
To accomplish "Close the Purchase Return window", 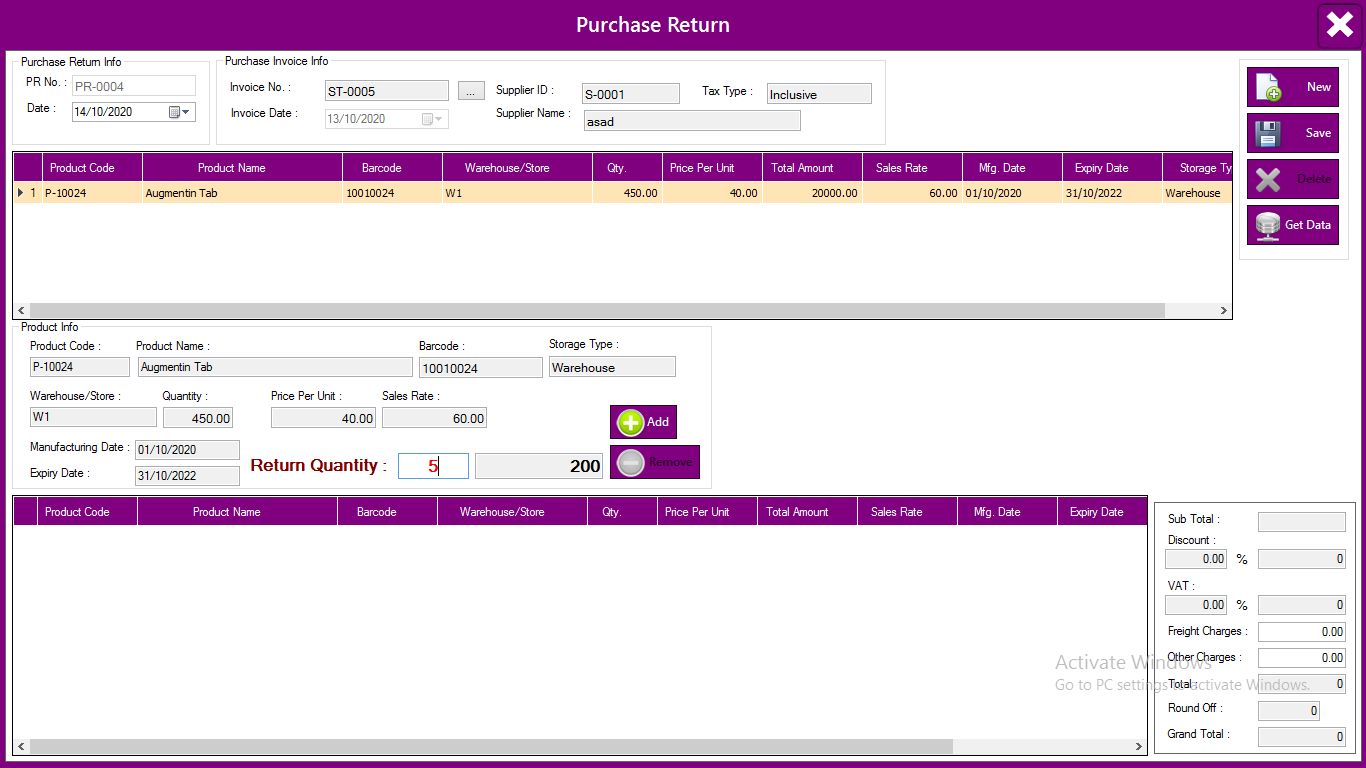I will (1339, 25).
